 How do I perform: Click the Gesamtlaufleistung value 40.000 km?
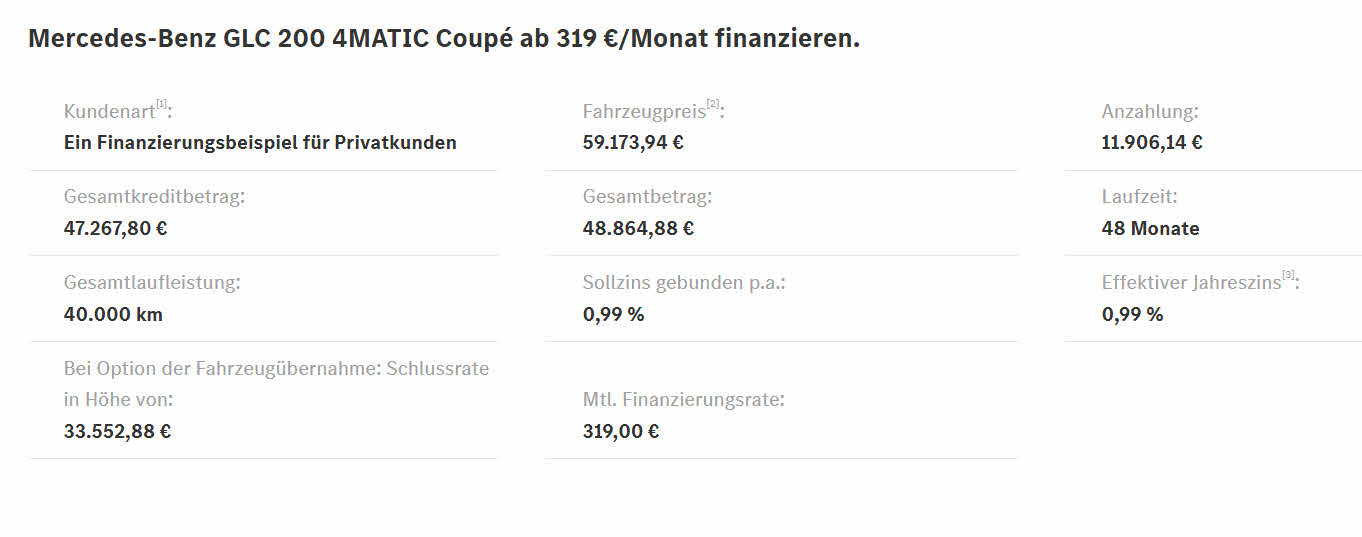point(113,314)
